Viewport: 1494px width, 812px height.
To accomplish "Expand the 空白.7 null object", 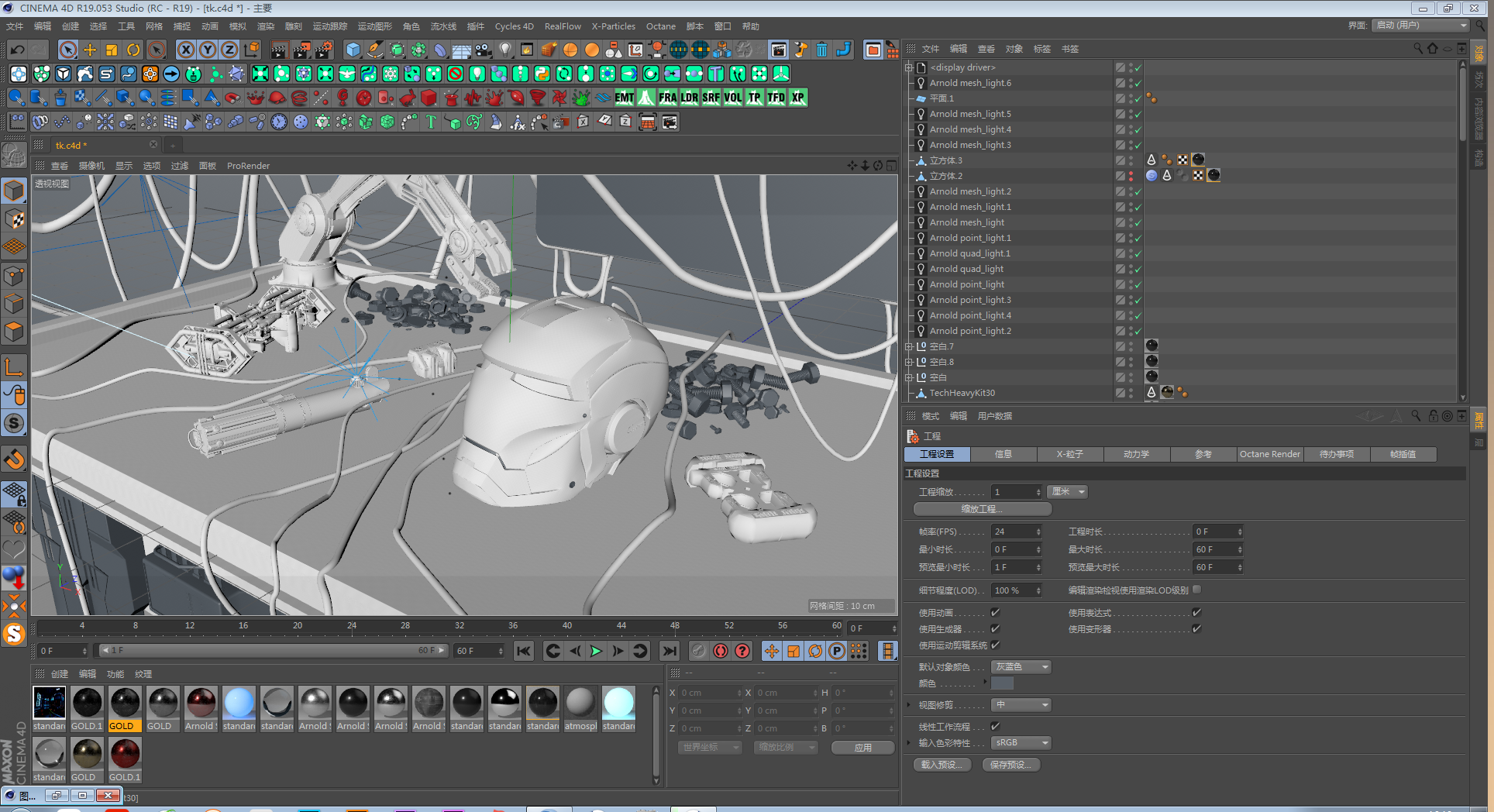I will pyautogui.click(x=909, y=346).
